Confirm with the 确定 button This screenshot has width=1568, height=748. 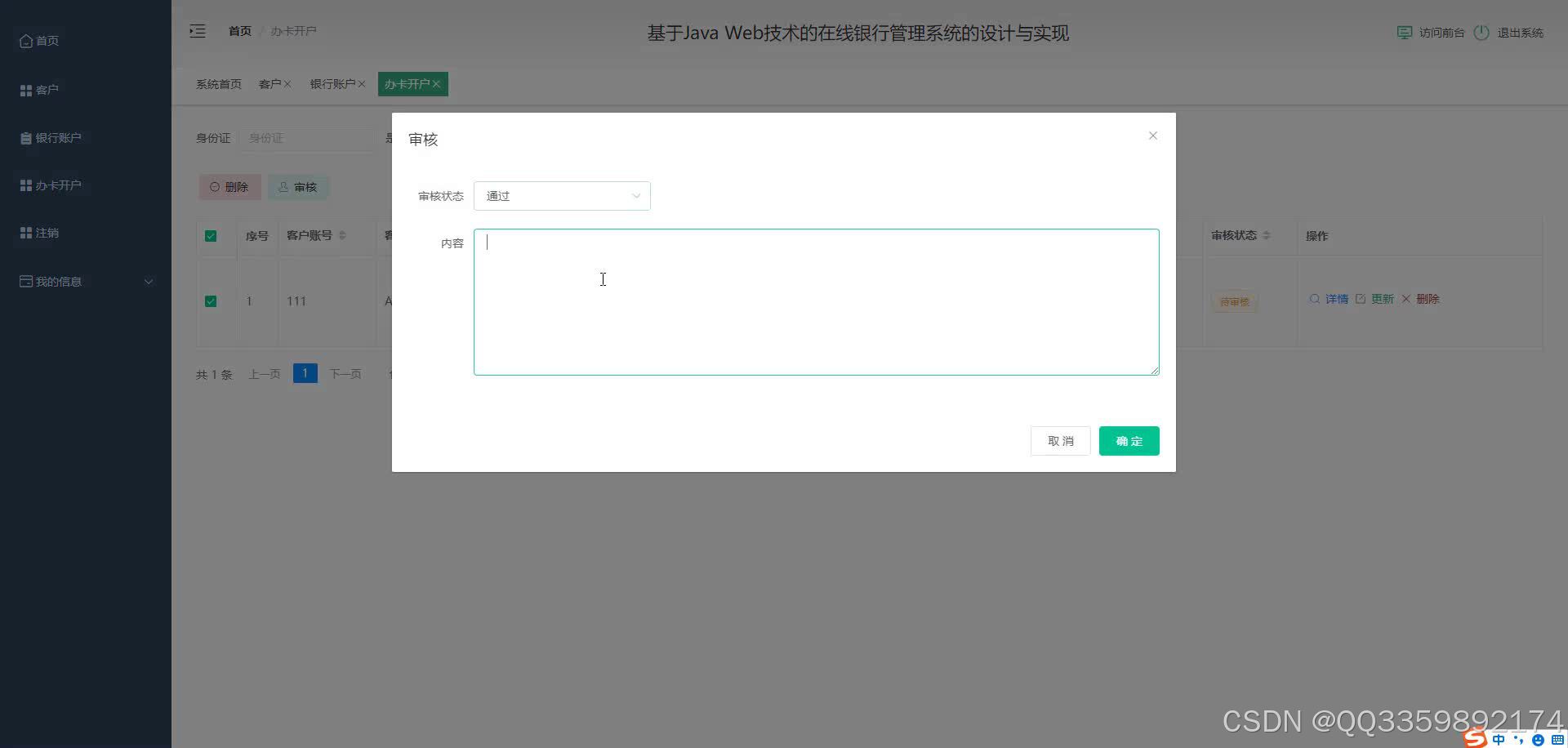coord(1129,441)
